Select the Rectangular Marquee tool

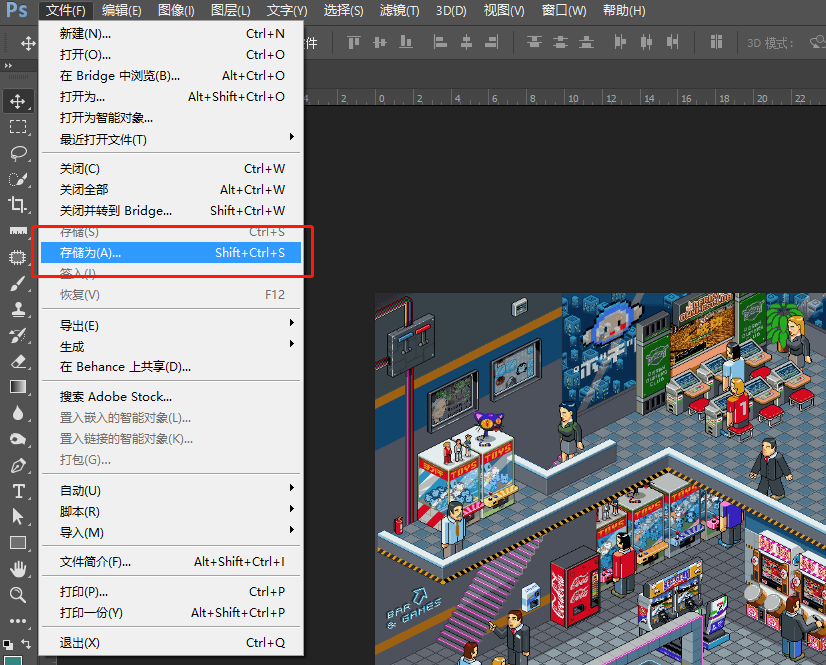click(18, 127)
